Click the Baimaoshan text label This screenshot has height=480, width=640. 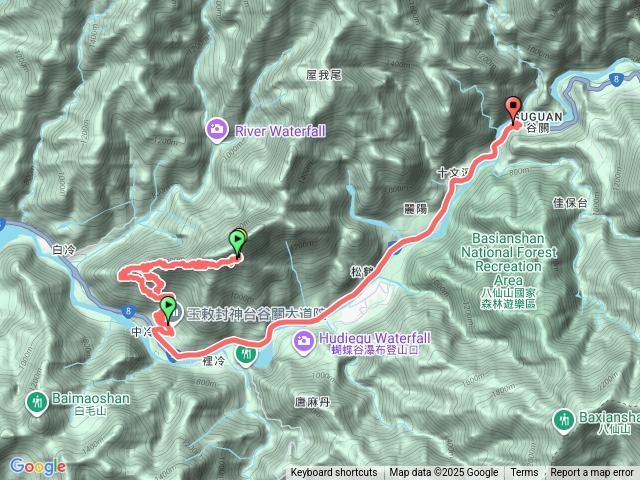pos(91,398)
